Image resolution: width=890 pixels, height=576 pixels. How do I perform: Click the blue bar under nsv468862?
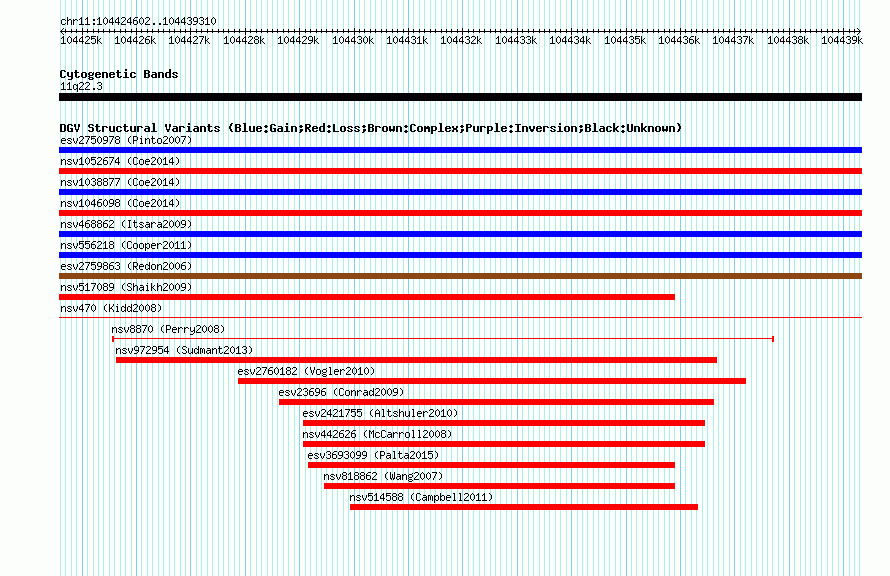click(460, 234)
